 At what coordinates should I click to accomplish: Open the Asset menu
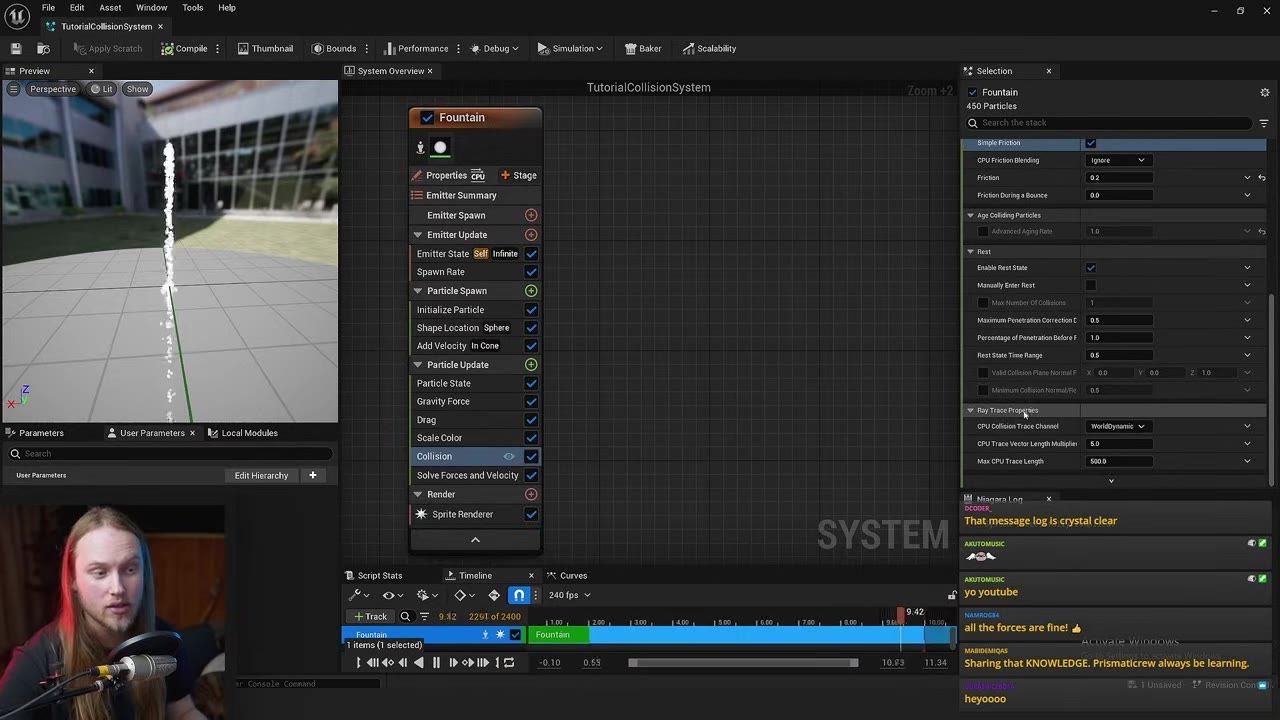coord(110,8)
